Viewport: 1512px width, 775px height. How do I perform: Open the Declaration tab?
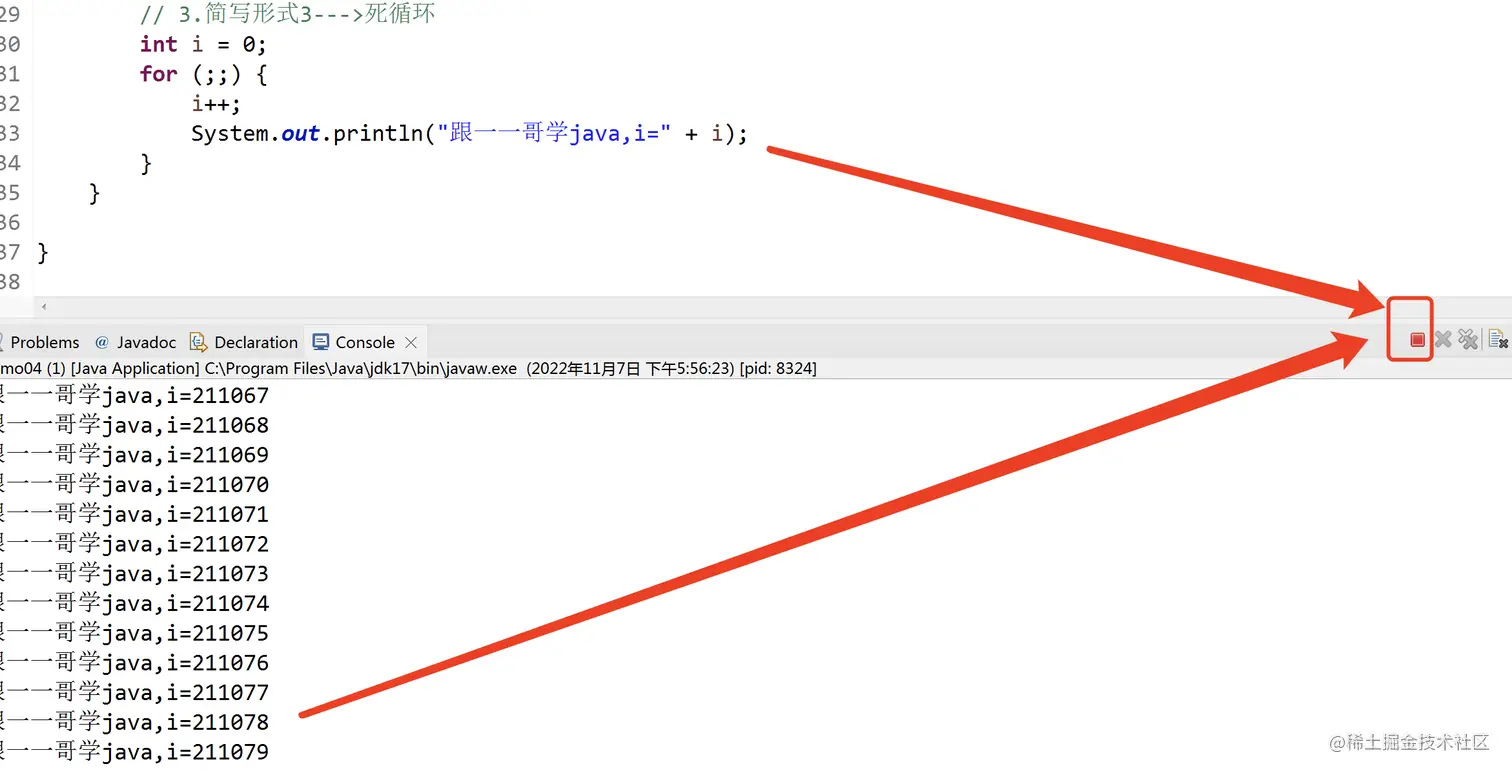[244, 342]
